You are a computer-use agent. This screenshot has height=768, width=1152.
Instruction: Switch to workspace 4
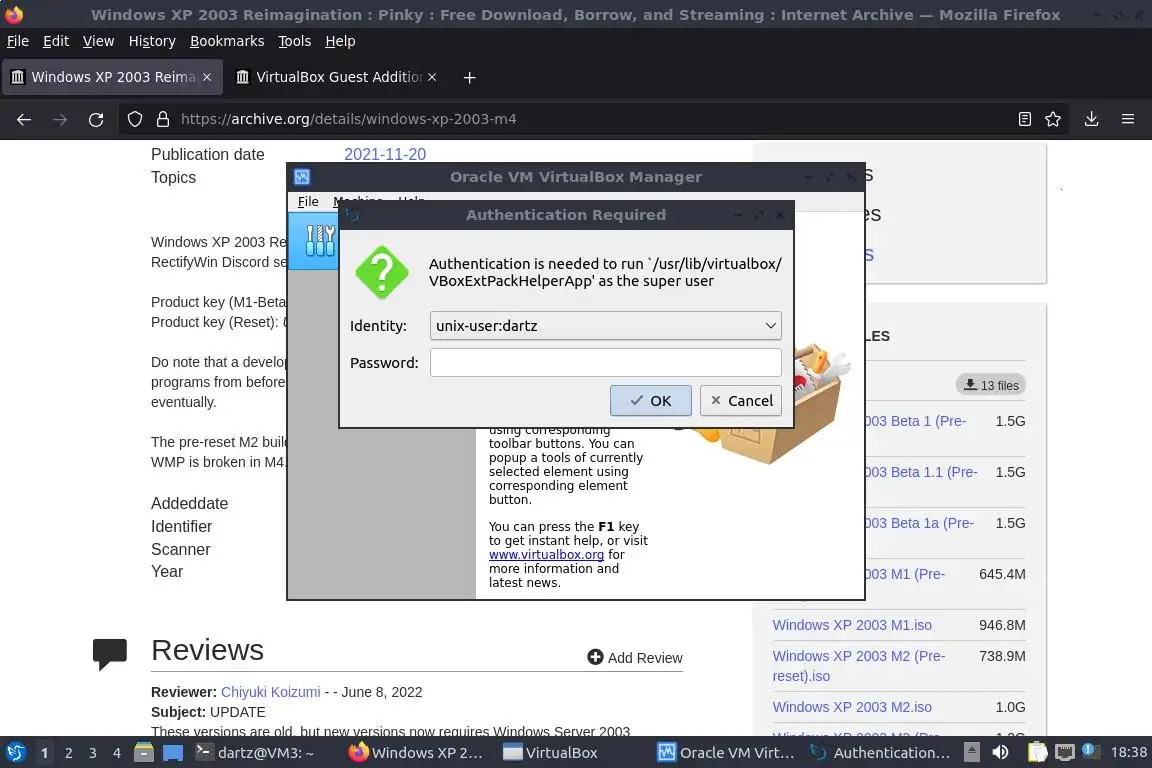click(x=116, y=753)
